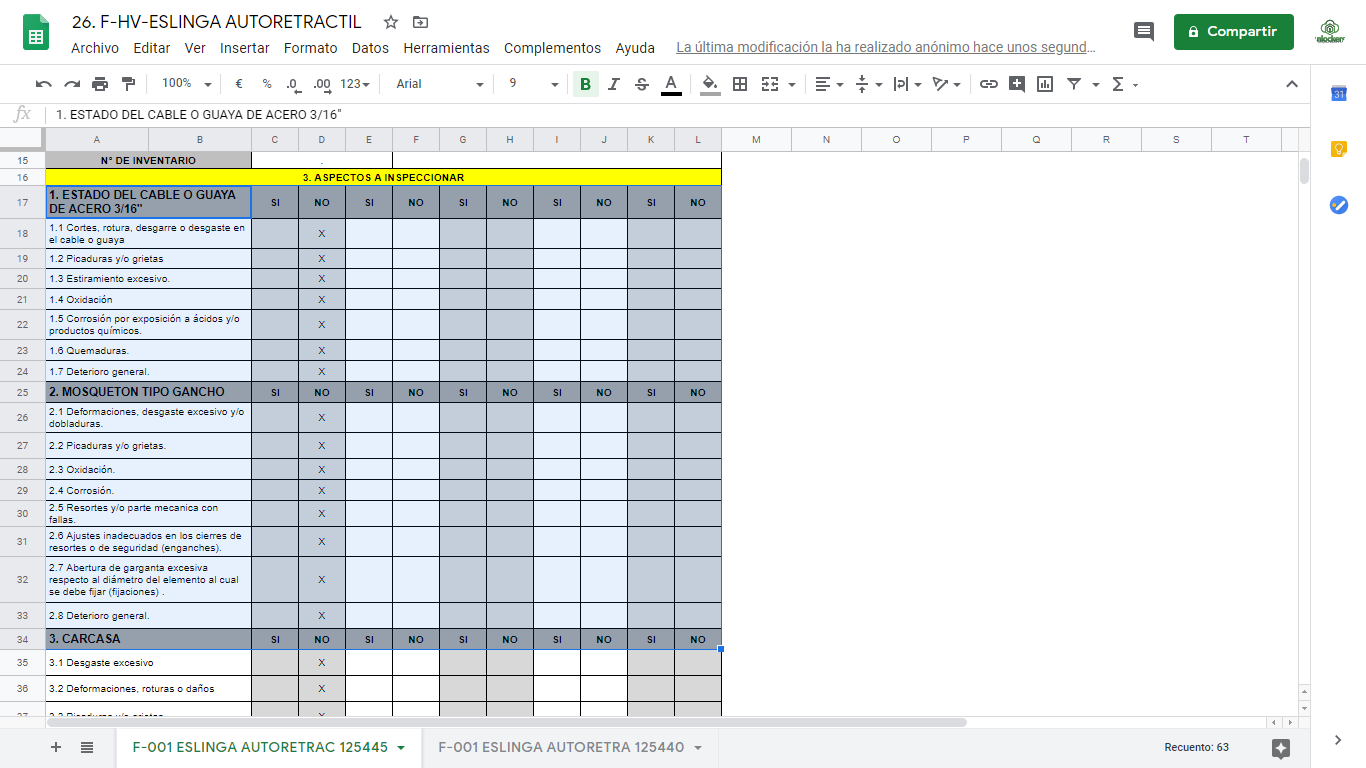Open cell borders options
Viewport: 1366px width, 768px height.
(x=740, y=84)
